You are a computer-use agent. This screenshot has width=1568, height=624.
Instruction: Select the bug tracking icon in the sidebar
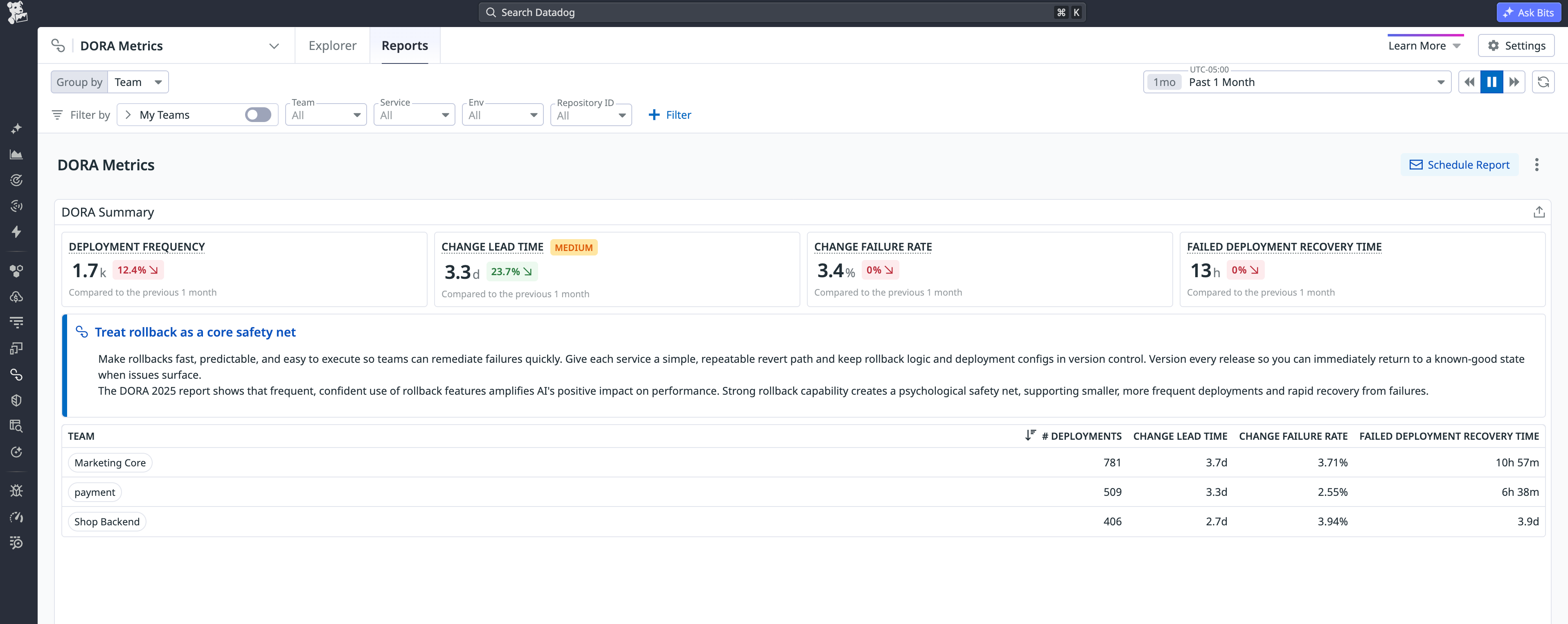click(16, 491)
